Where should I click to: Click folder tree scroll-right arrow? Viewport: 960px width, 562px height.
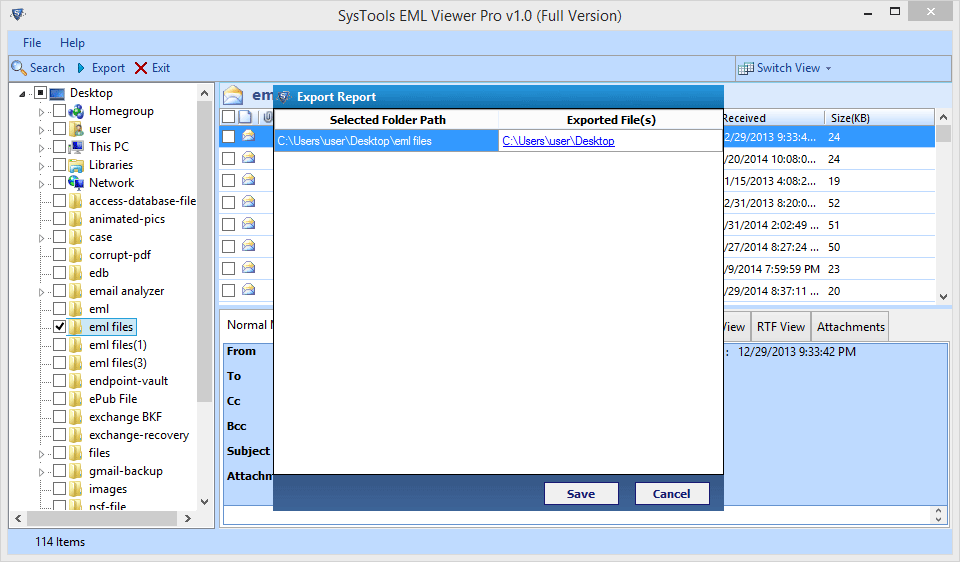(187, 519)
